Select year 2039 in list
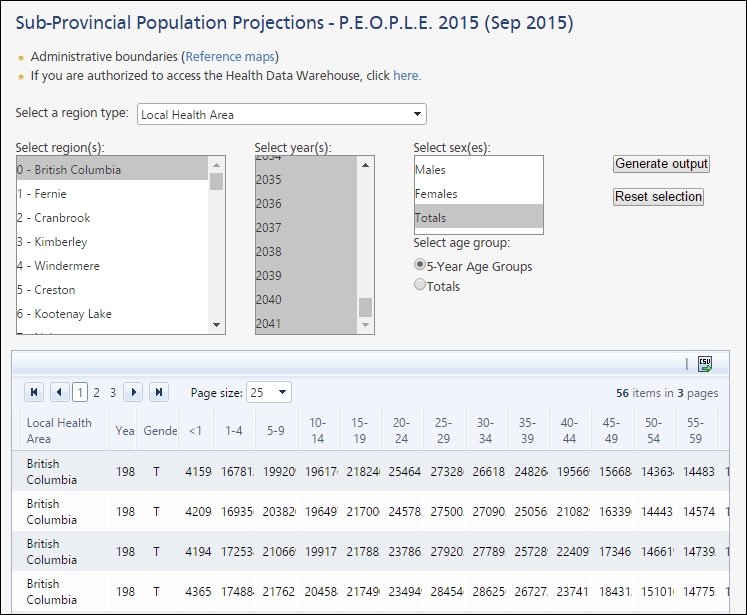 coord(306,275)
